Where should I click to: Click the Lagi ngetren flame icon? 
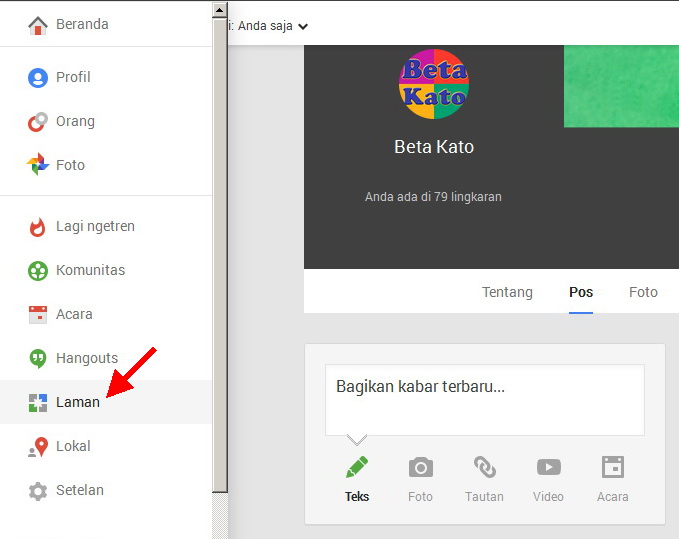pos(38,227)
